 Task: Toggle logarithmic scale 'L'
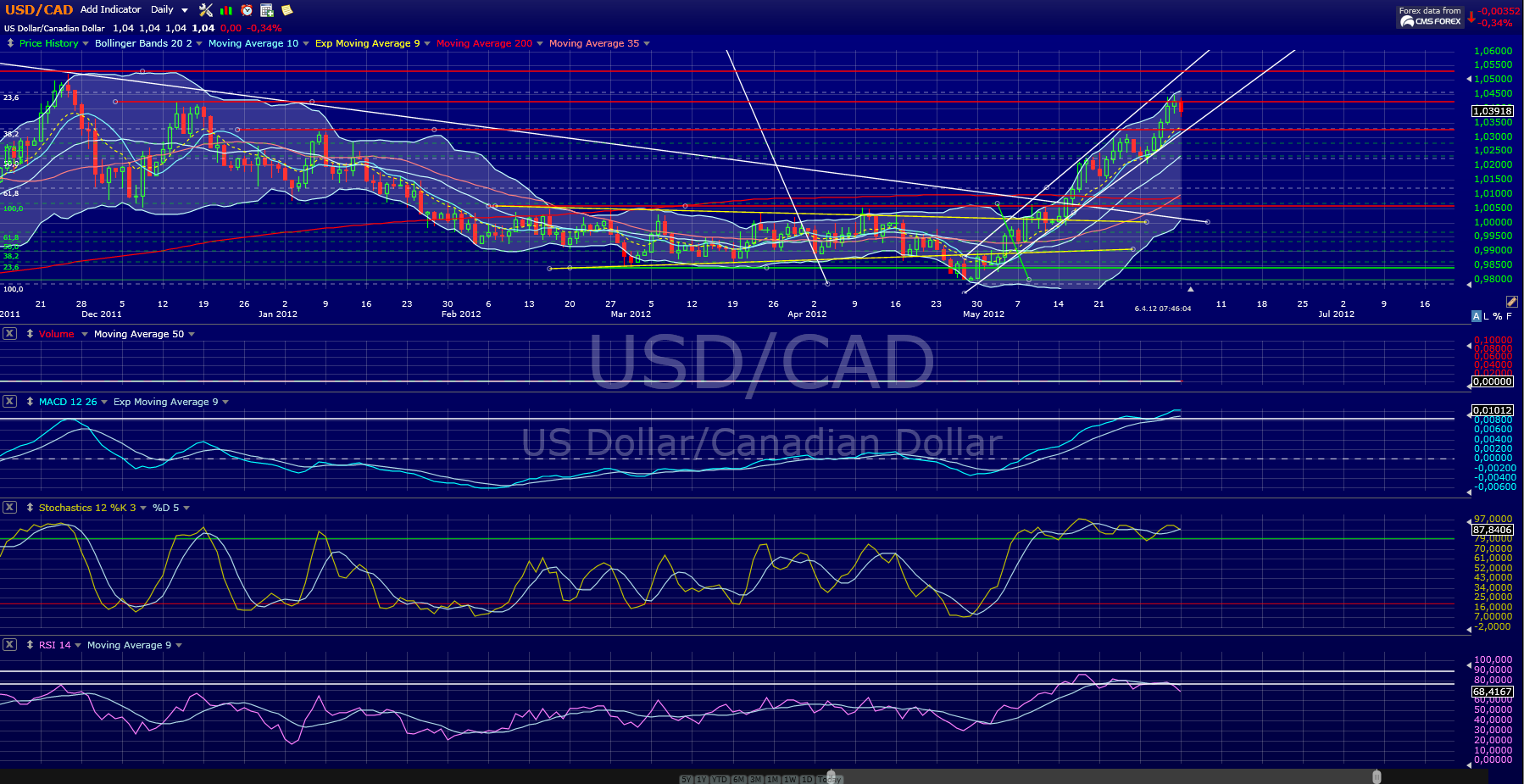pos(1487,316)
